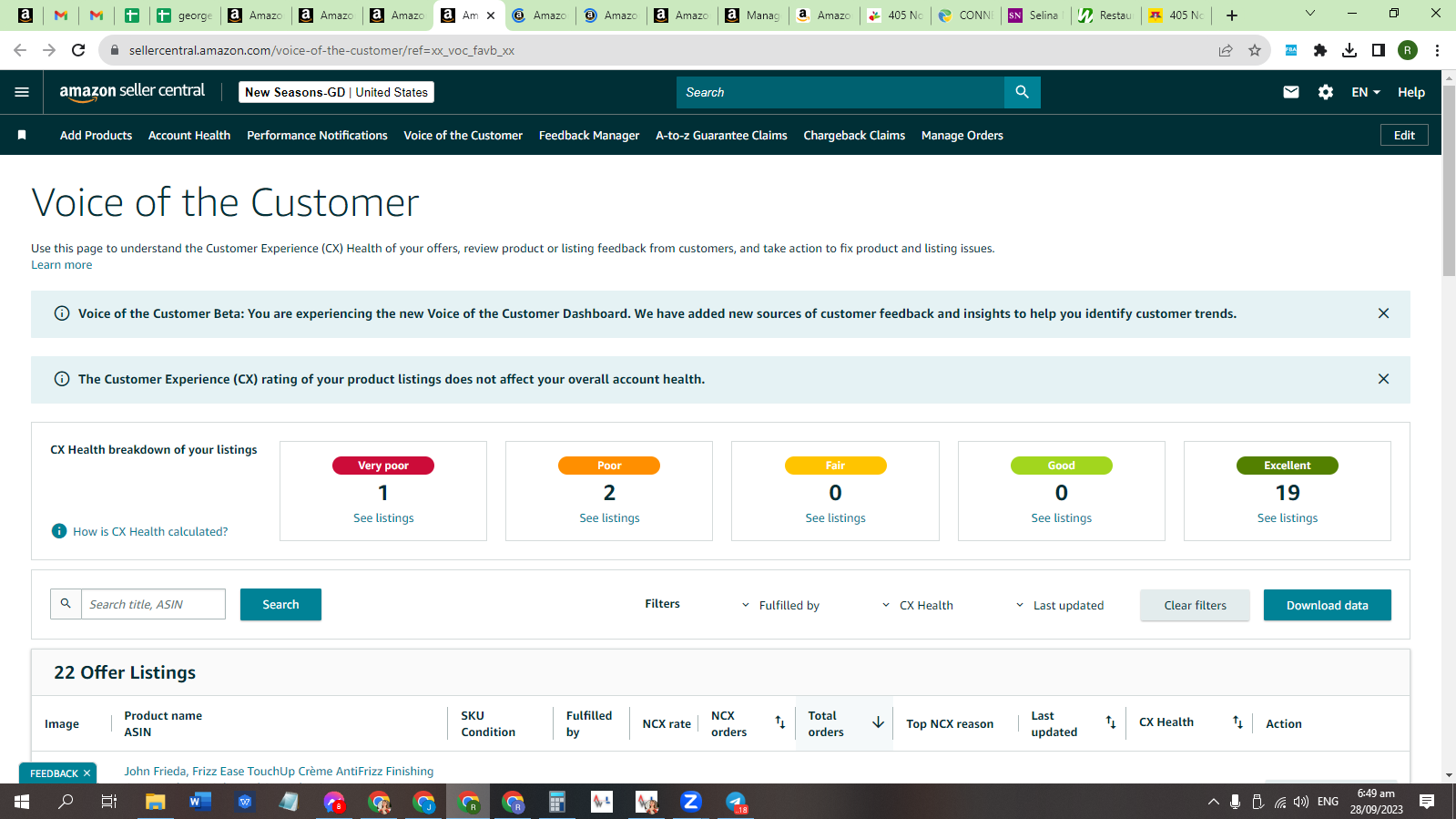Click the magnifier search button in header
Viewport: 1456px width, 819px height.
click(1022, 92)
